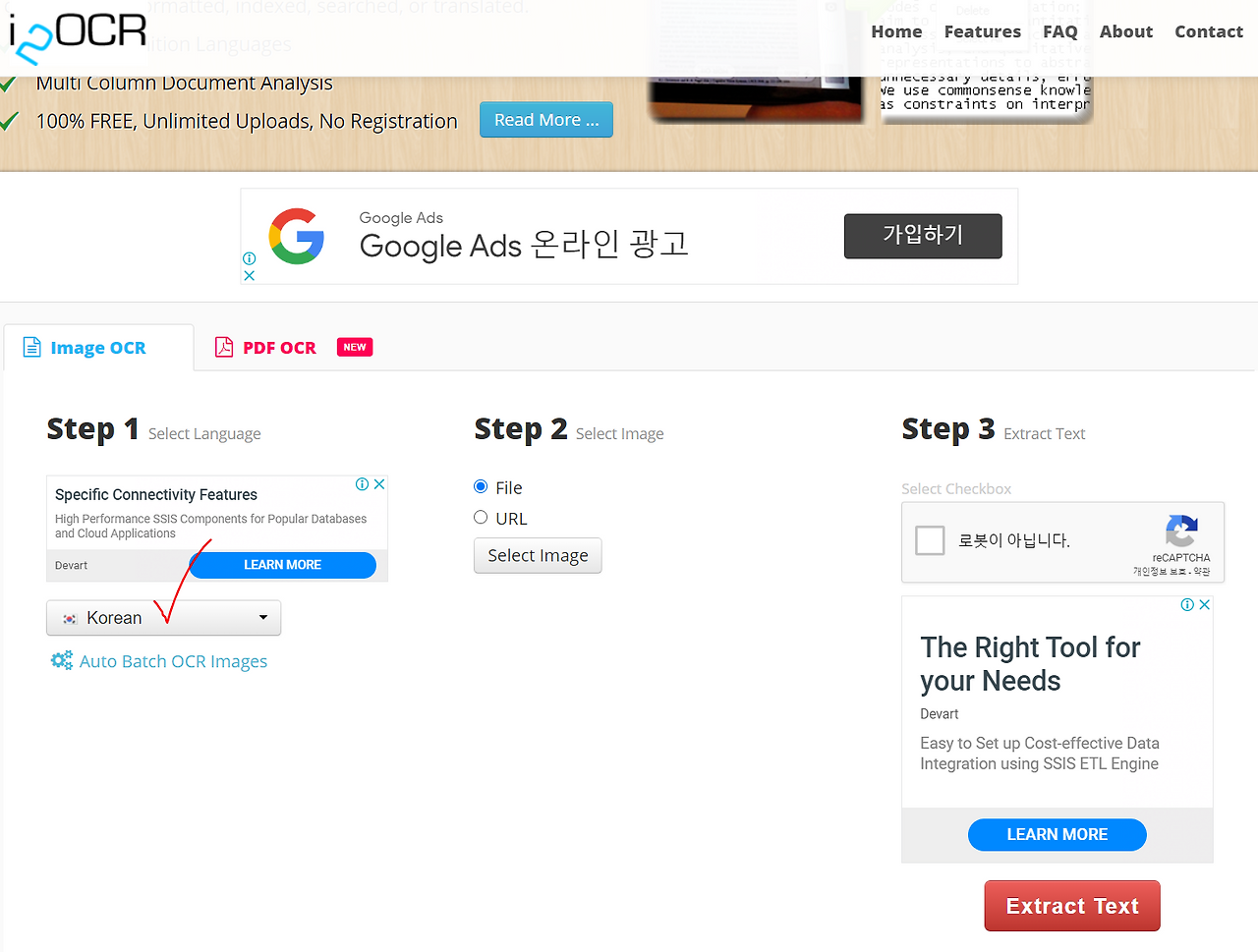Click LEARN MORE in the Specific Connectivity ad
The height and width of the screenshot is (952, 1258).
click(x=282, y=565)
